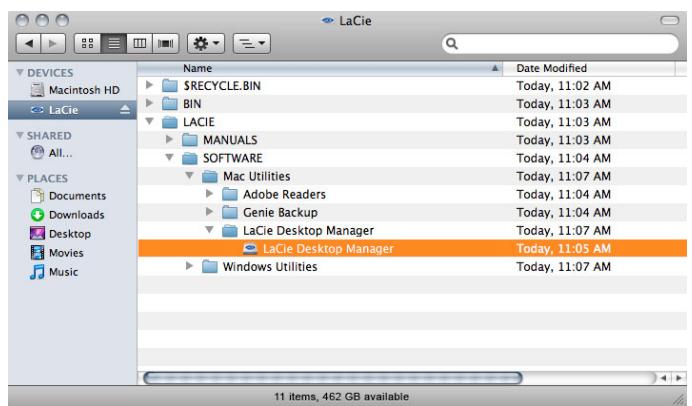
Task: Sort by Name column header
Action: click(320, 66)
